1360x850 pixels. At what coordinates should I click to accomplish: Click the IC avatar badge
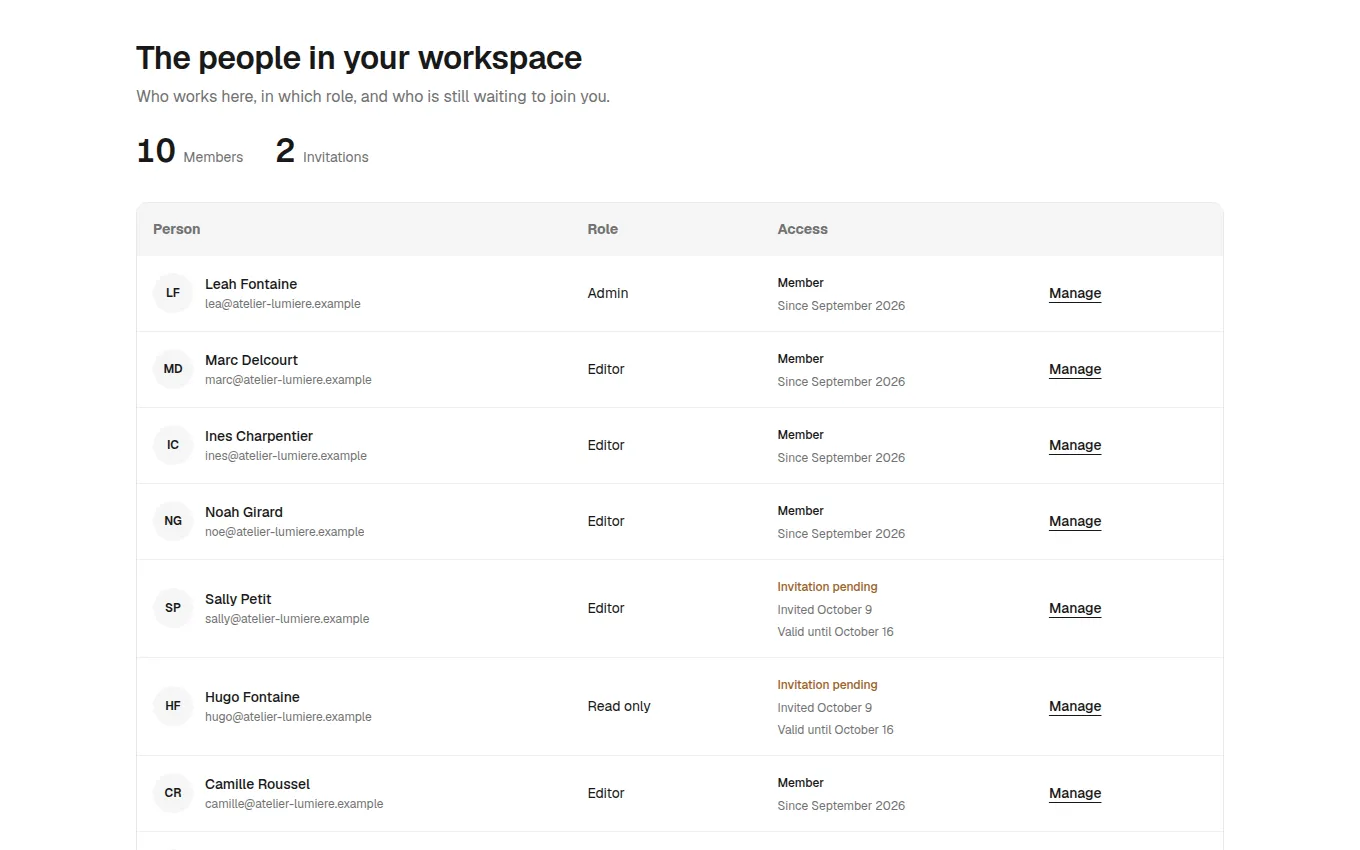173,445
